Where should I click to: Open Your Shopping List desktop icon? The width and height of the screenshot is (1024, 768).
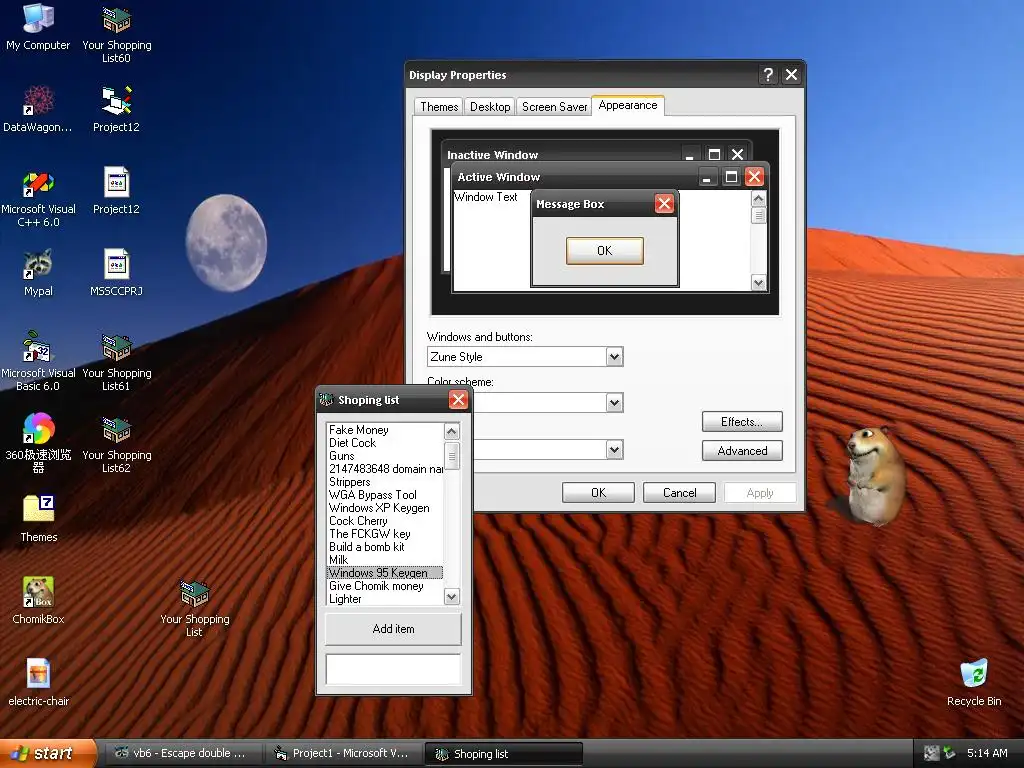[x=195, y=607]
